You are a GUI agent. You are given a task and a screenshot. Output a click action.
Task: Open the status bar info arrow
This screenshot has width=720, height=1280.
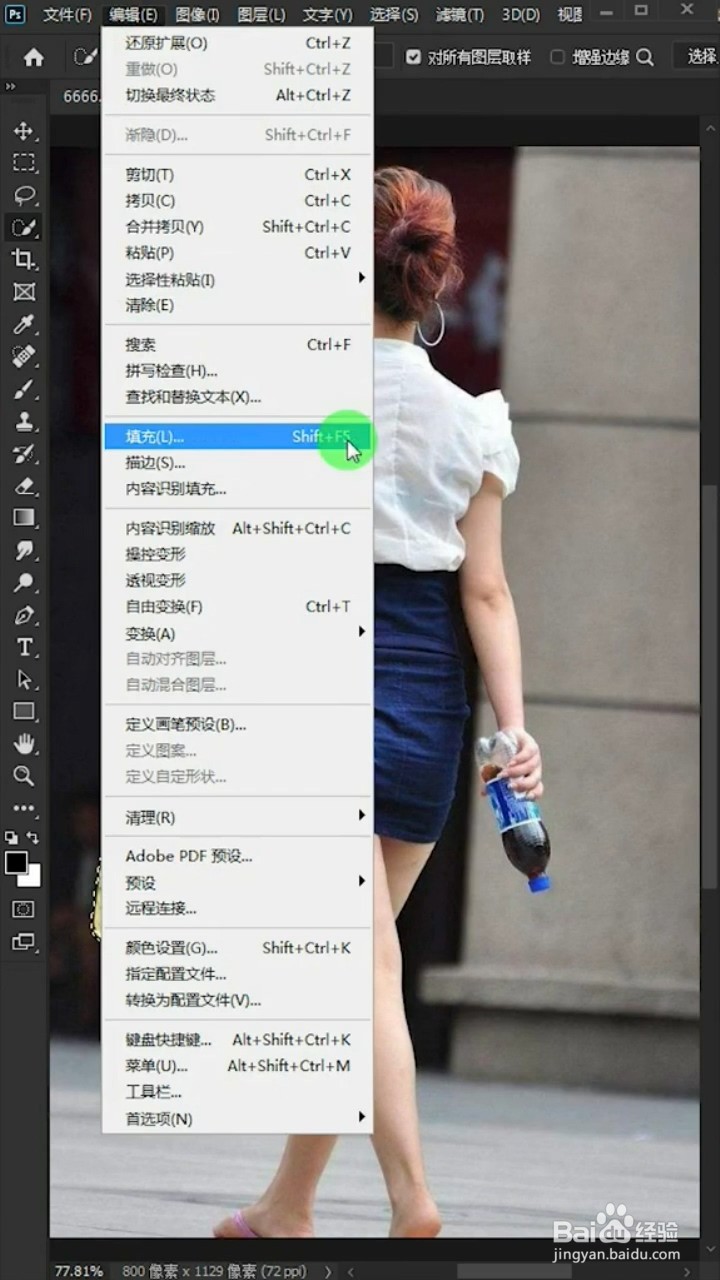pos(327,1271)
